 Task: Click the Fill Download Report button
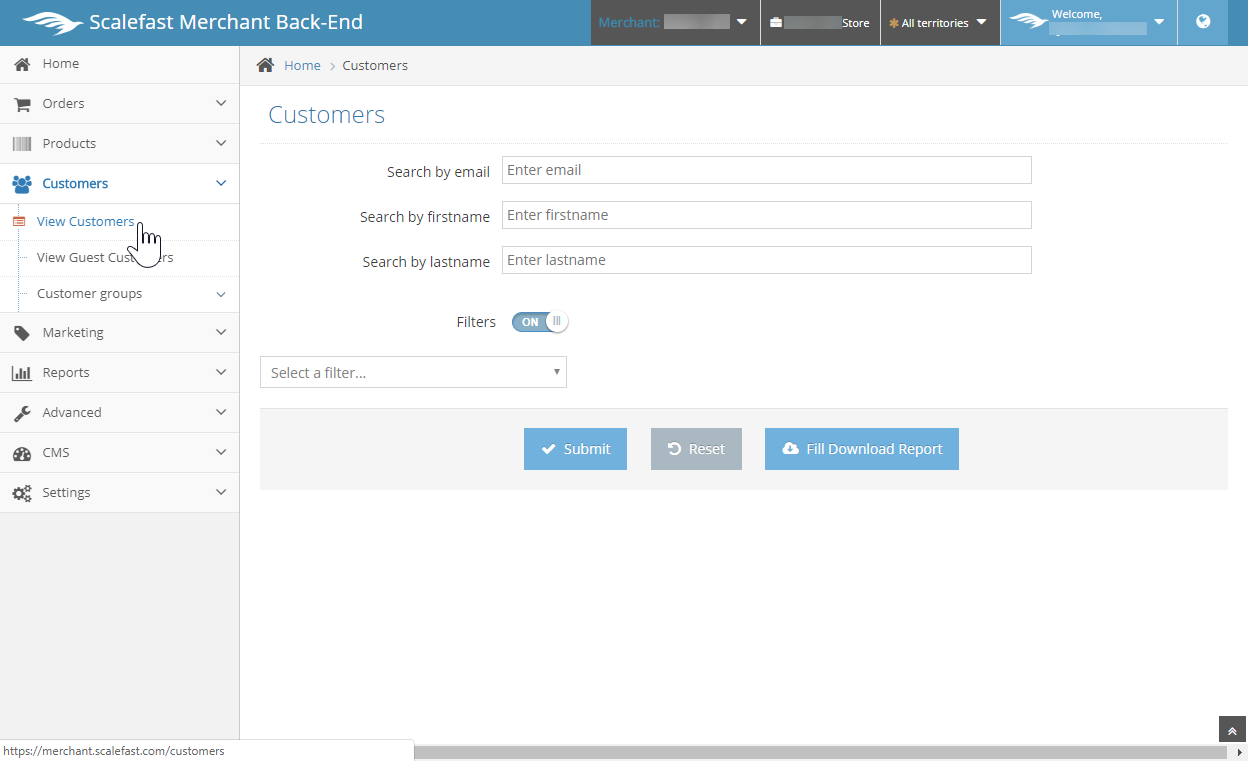861,449
